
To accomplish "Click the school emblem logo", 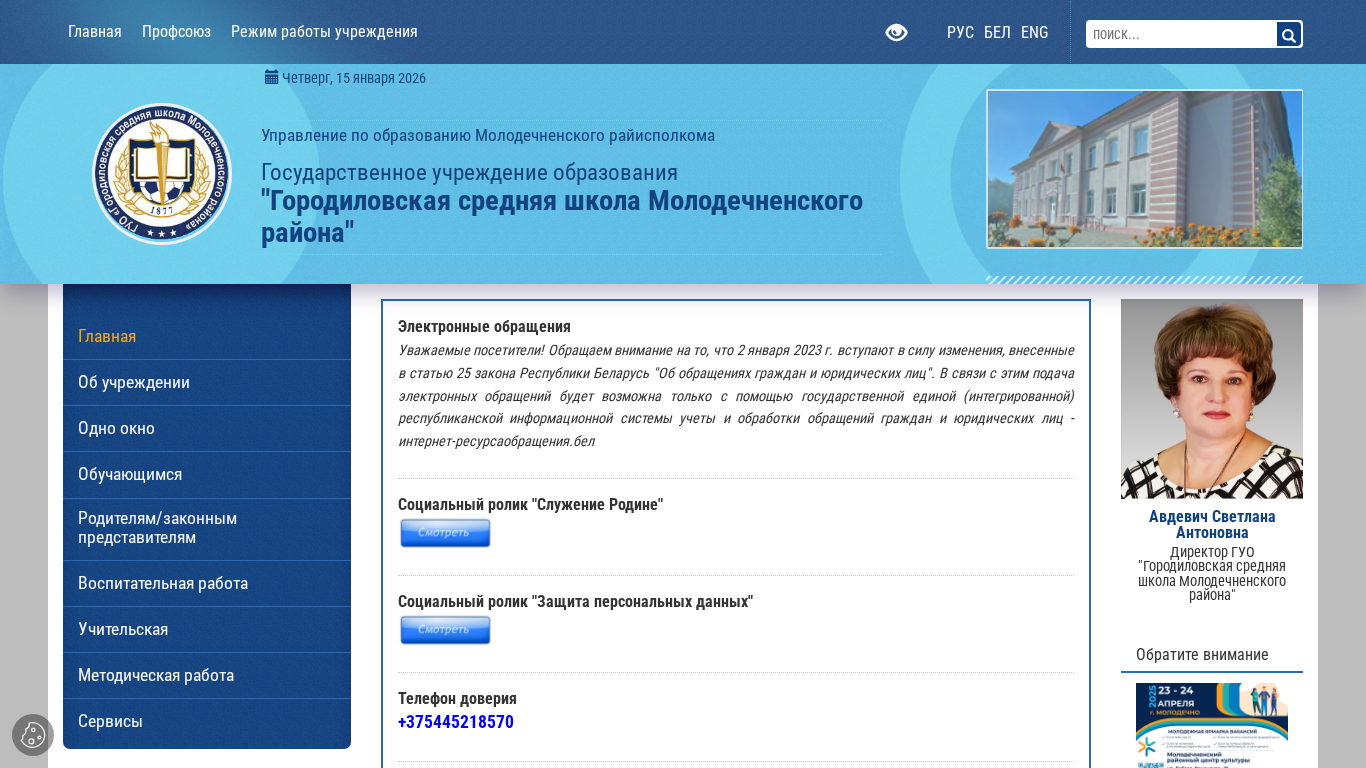I will [x=162, y=174].
